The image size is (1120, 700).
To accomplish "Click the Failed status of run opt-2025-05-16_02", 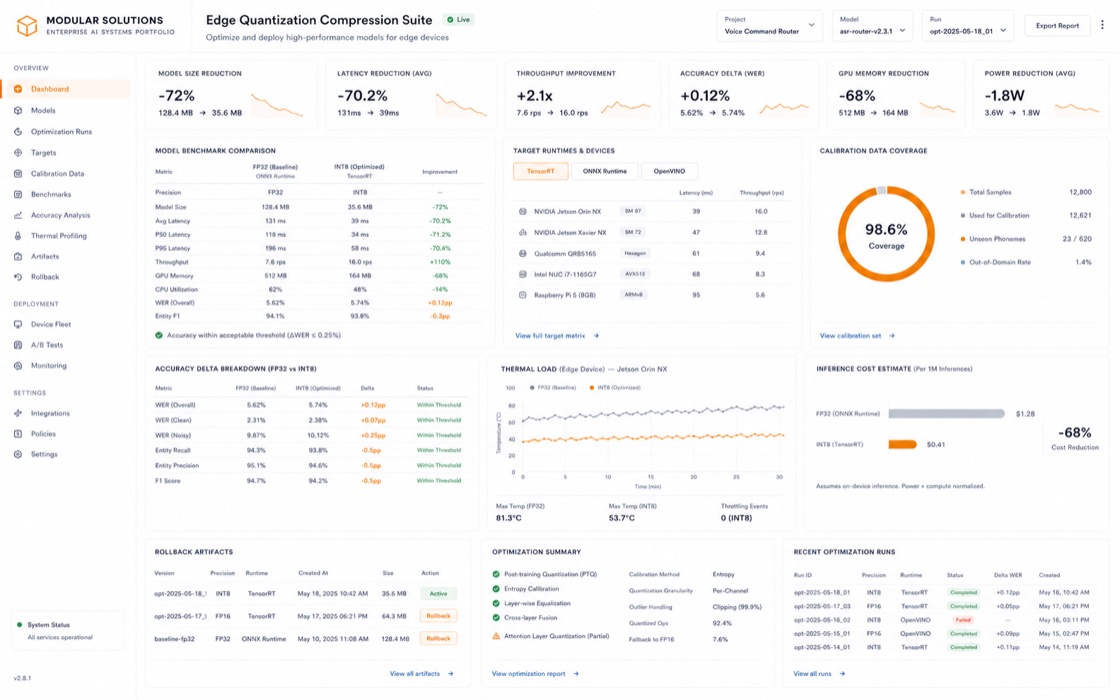I will point(963,620).
